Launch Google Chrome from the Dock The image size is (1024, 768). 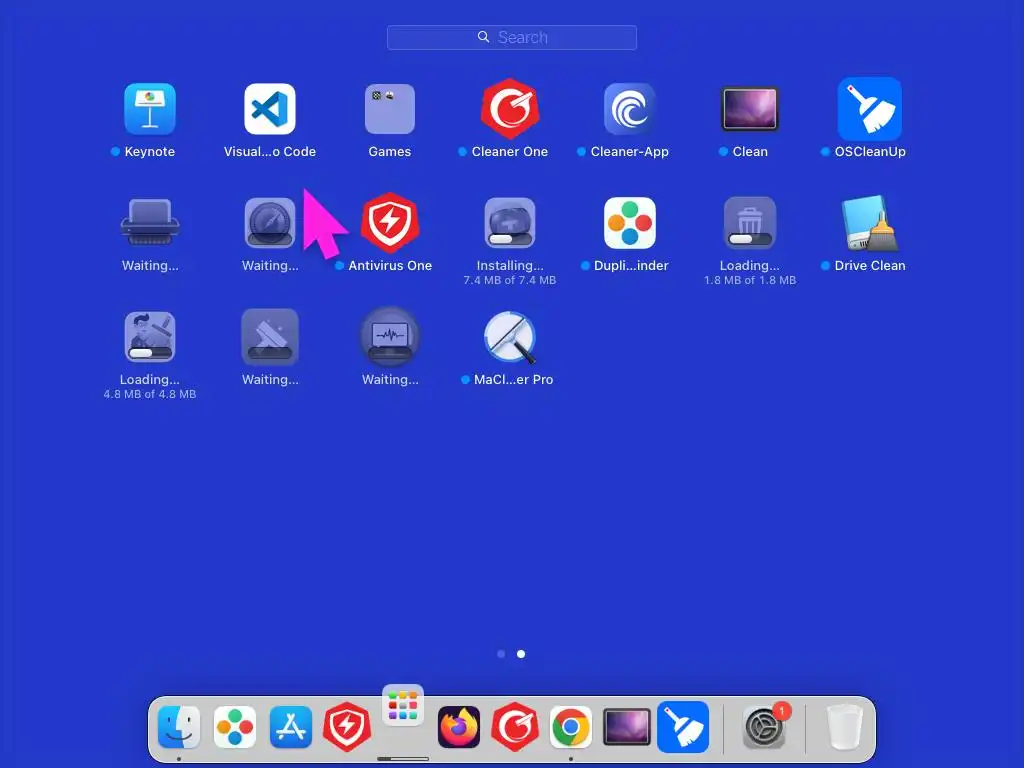tap(571, 727)
